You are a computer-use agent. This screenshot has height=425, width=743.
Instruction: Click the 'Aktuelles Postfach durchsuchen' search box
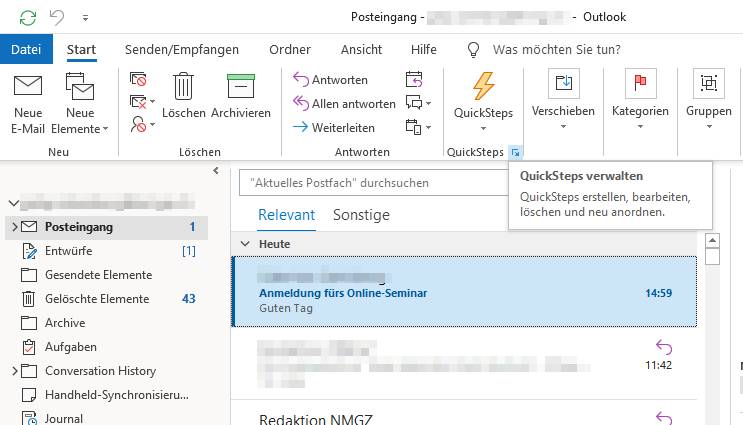click(374, 183)
